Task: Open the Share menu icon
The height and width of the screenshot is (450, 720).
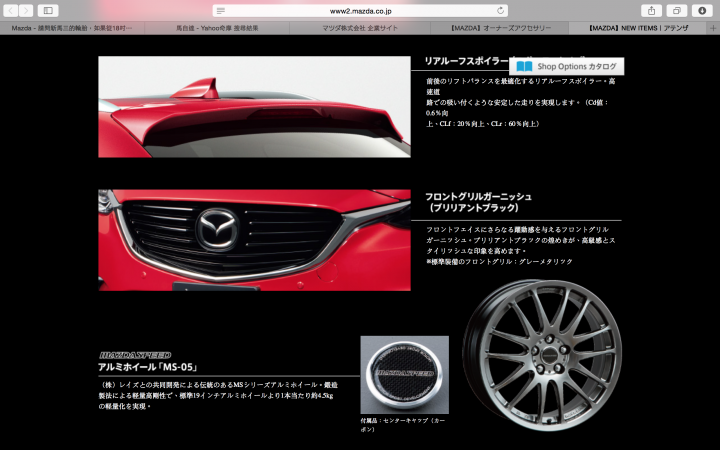Action: (651, 11)
